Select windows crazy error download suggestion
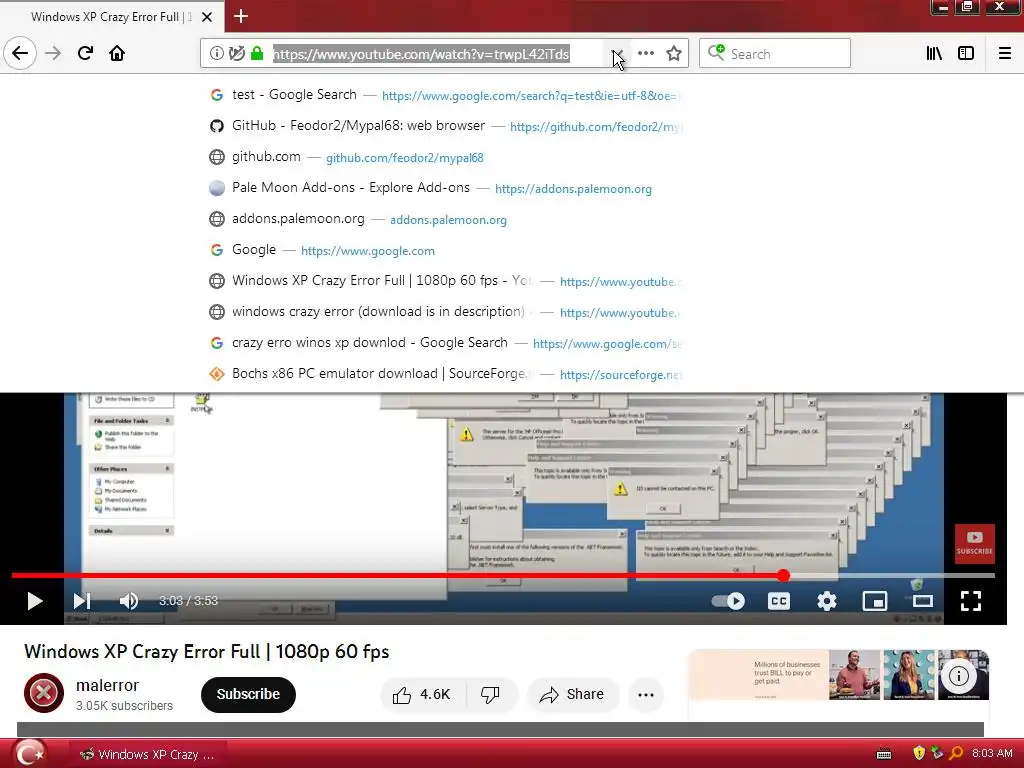The width and height of the screenshot is (1024, 768). [x=444, y=312]
